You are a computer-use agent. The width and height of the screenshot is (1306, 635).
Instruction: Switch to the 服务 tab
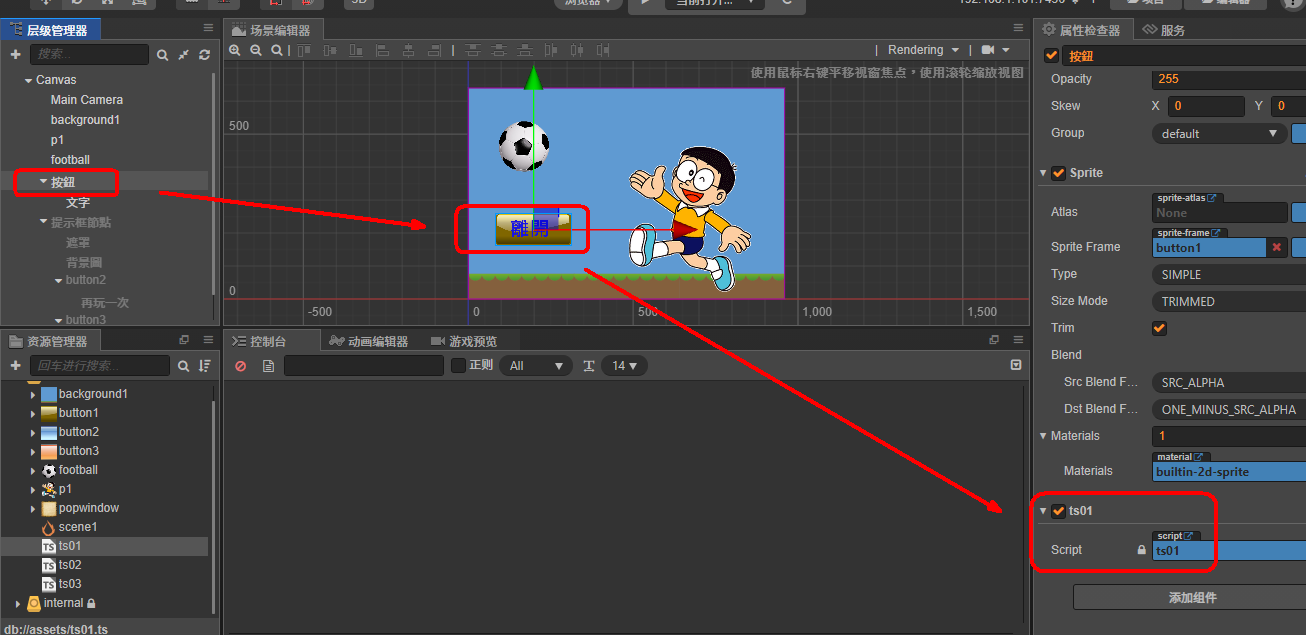[x=1165, y=30]
